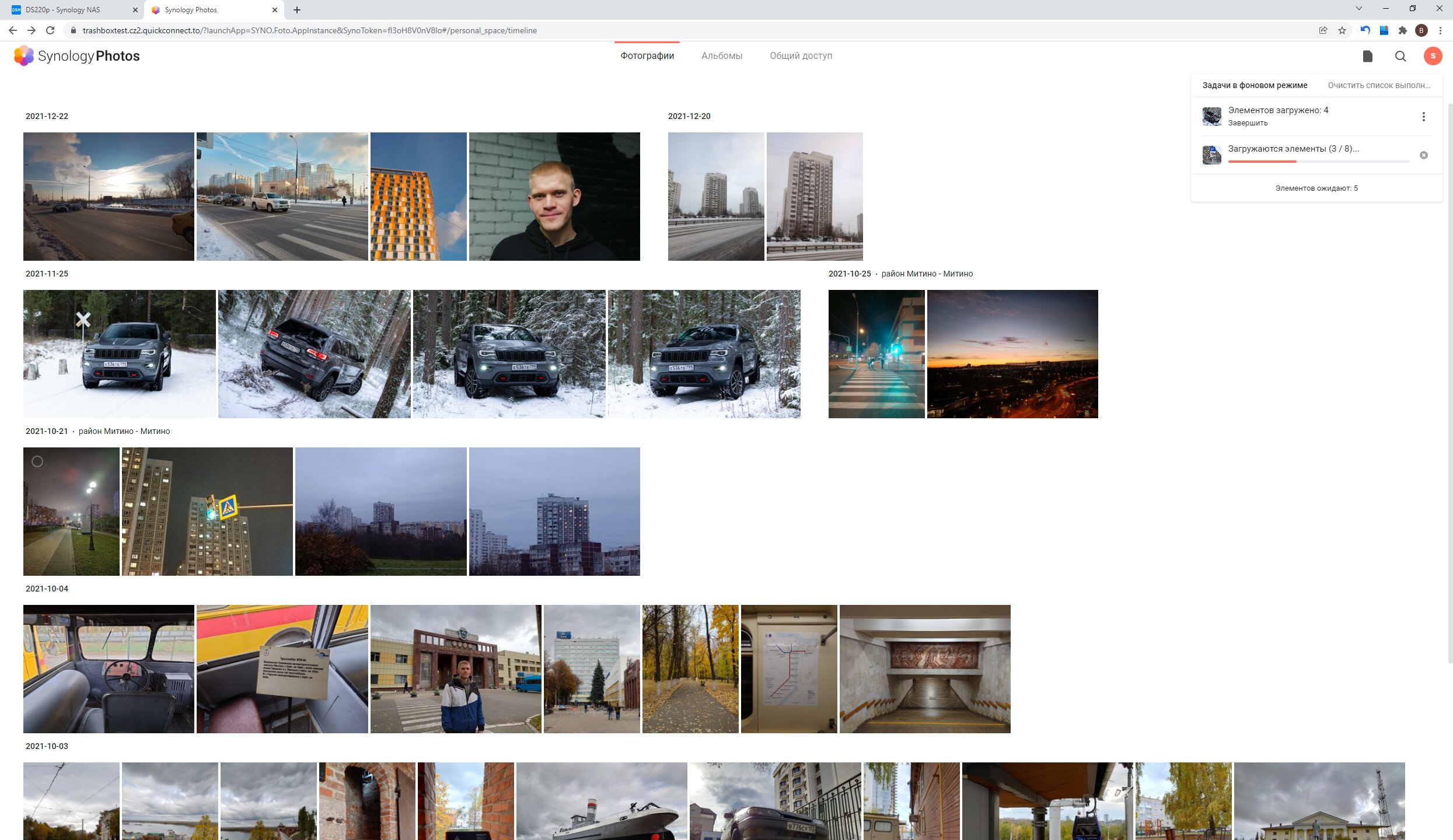Viewport: 1453px width, 840px height.
Task: Open the search magnifier icon
Action: point(1400,56)
